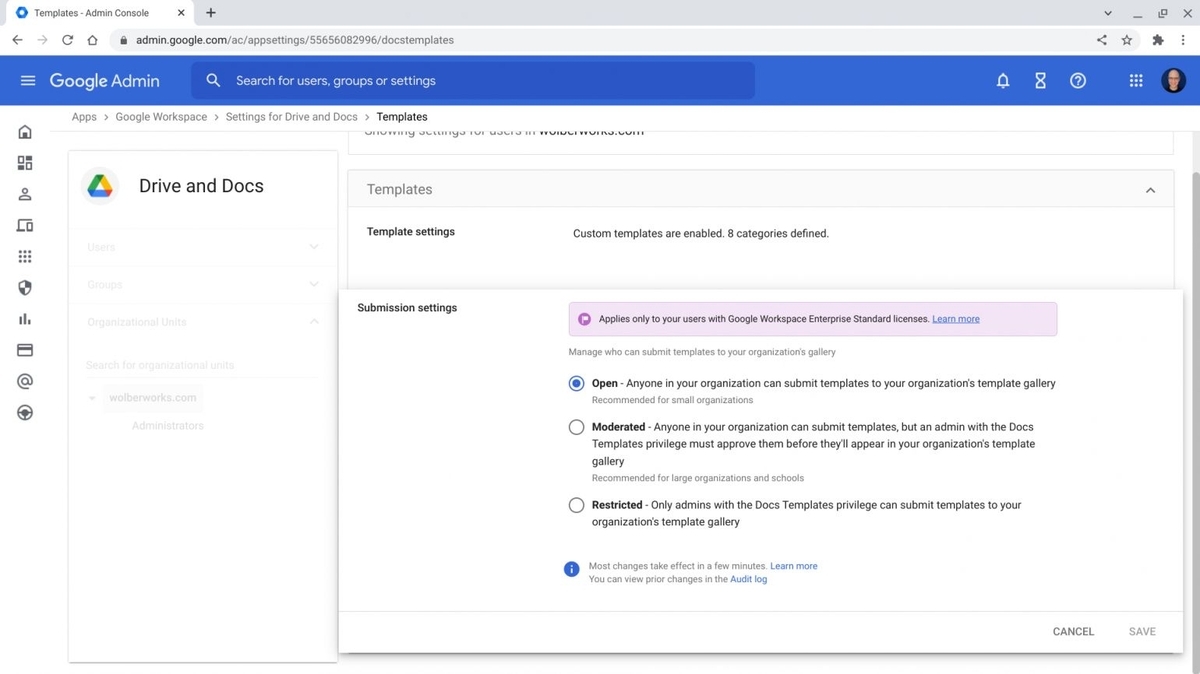This screenshot has width=1200, height=674.
Task: Open the Security shield icon
Action: [24, 287]
